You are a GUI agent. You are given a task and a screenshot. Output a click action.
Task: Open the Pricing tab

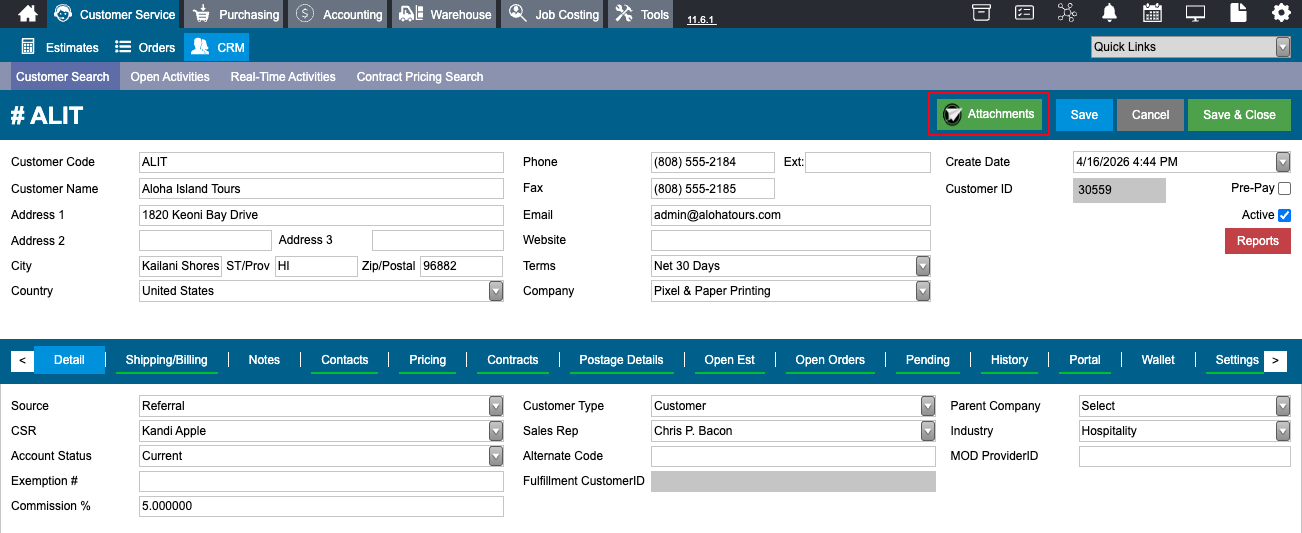428,360
